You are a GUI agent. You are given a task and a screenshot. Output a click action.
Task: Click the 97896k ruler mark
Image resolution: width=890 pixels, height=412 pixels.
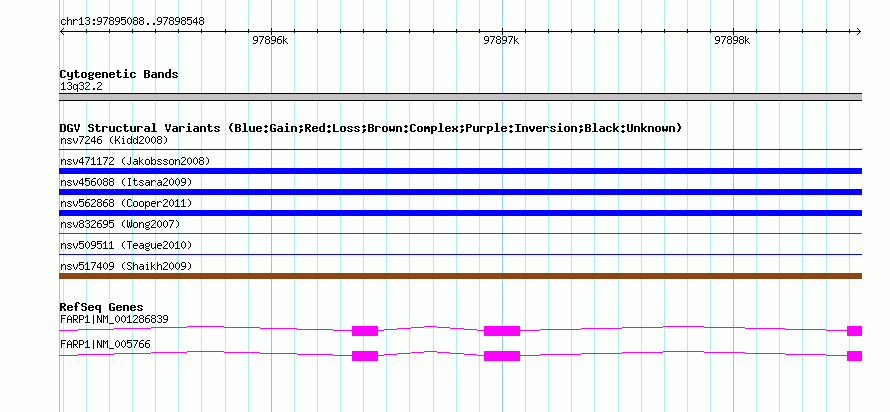(271, 40)
